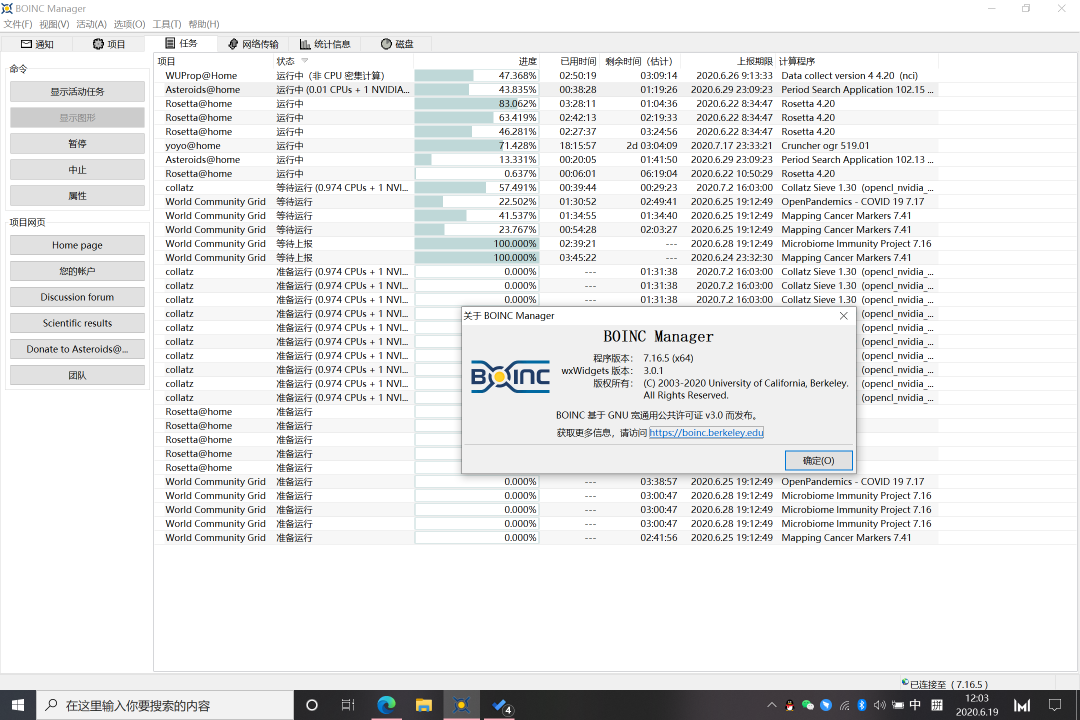The width and height of the screenshot is (1080, 720).
Task: Click the BOINC Manager taskbar icon
Action: pos(461,705)
